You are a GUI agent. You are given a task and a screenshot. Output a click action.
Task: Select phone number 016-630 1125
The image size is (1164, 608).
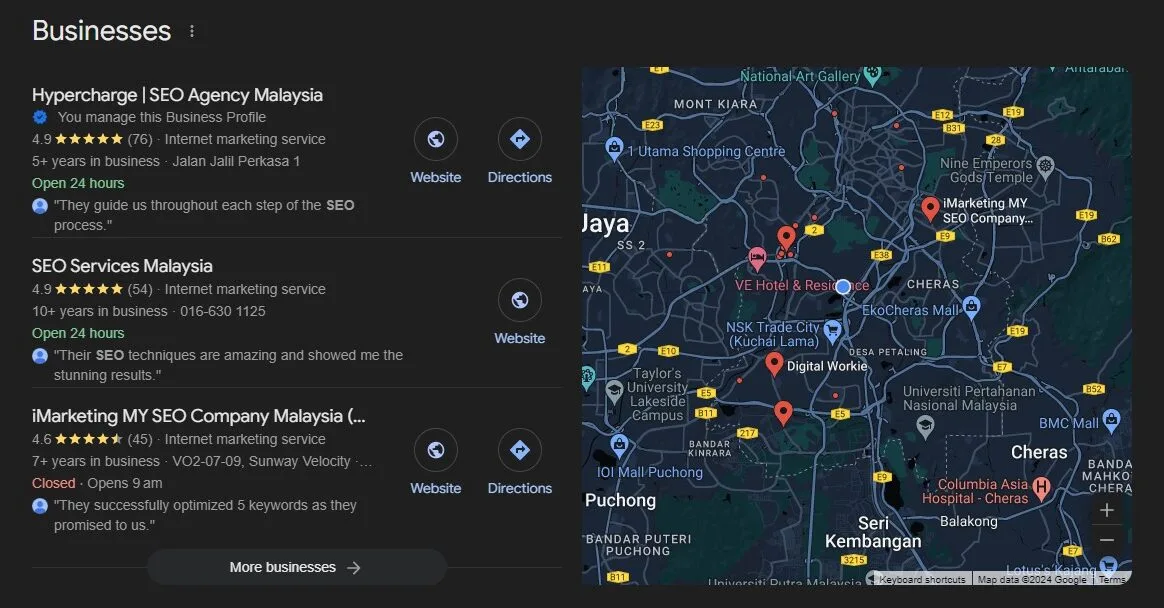coord(223,312)
